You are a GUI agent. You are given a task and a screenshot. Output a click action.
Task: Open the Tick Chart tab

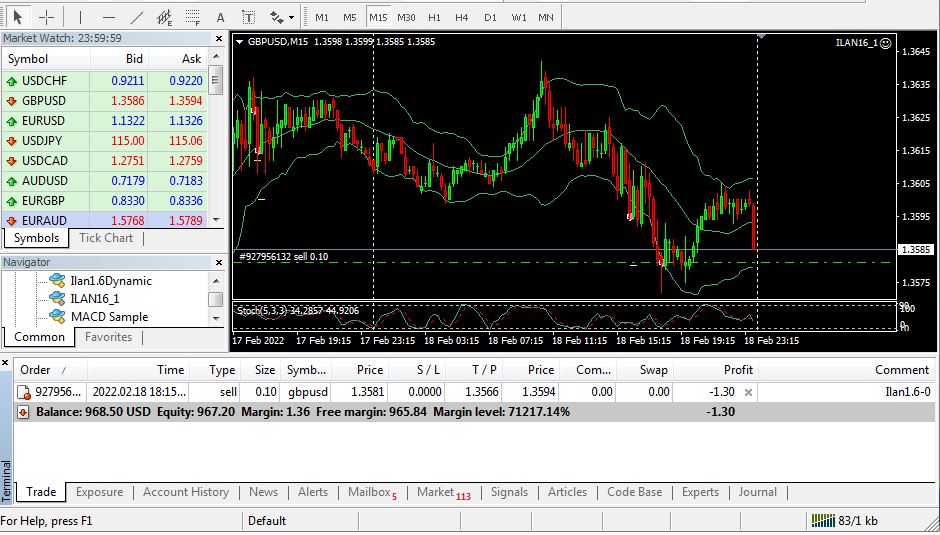point(106,238)
